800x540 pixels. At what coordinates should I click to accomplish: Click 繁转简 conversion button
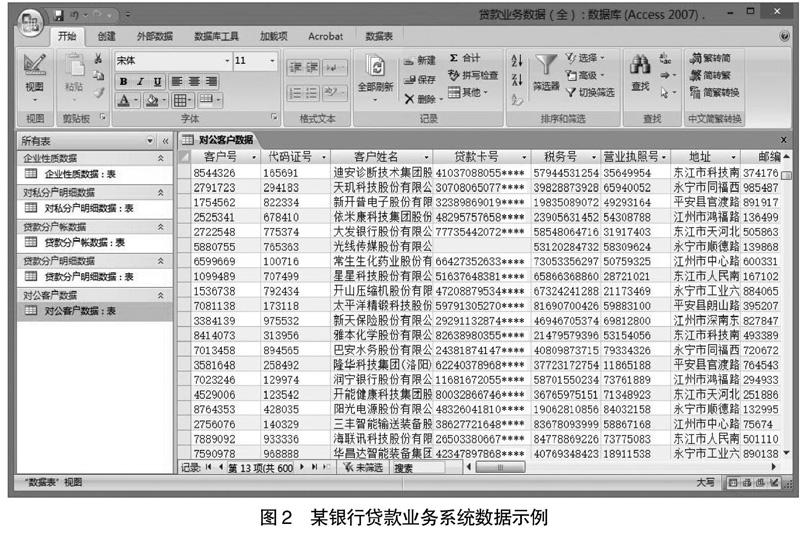pos(710,58)
